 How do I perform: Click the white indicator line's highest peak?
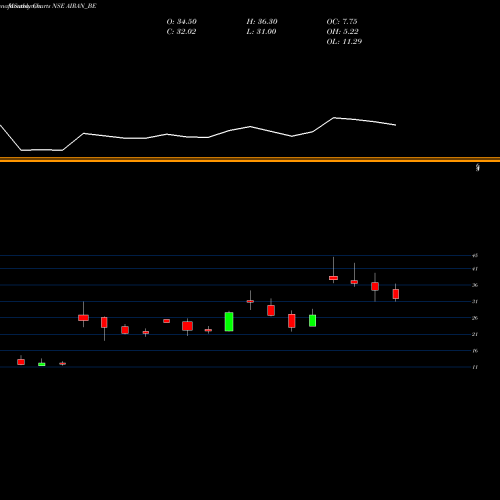click(x=334, y=118)
